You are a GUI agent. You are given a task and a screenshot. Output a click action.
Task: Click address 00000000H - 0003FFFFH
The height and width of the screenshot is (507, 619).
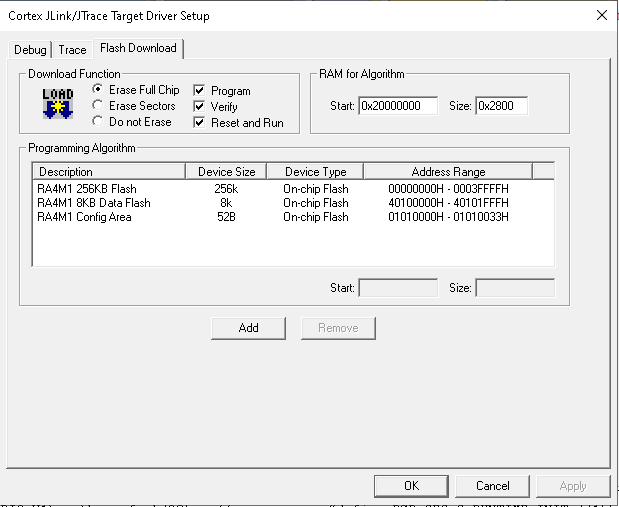point(448,189)
